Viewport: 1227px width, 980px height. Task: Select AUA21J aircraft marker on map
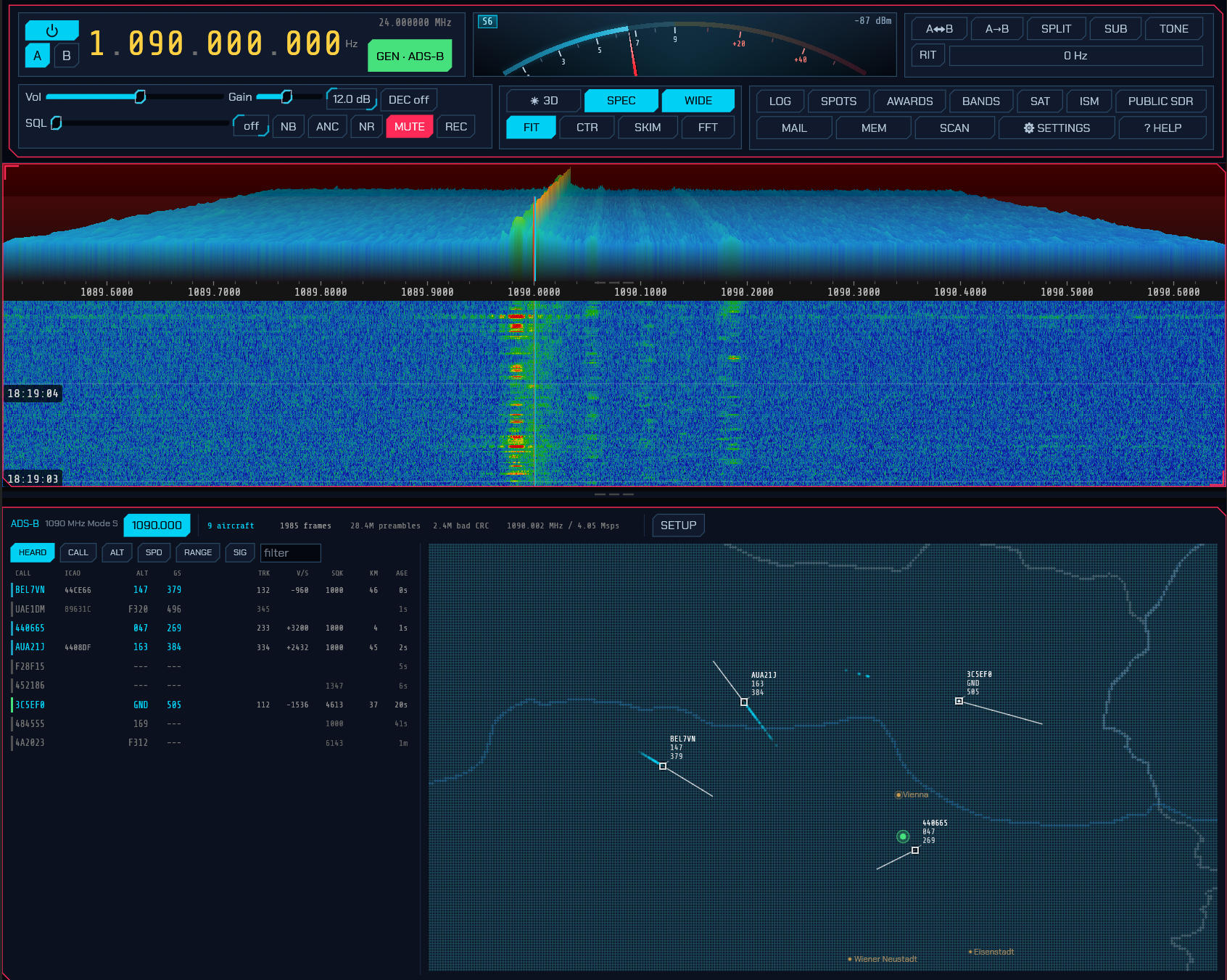click(x=744, y=702)
